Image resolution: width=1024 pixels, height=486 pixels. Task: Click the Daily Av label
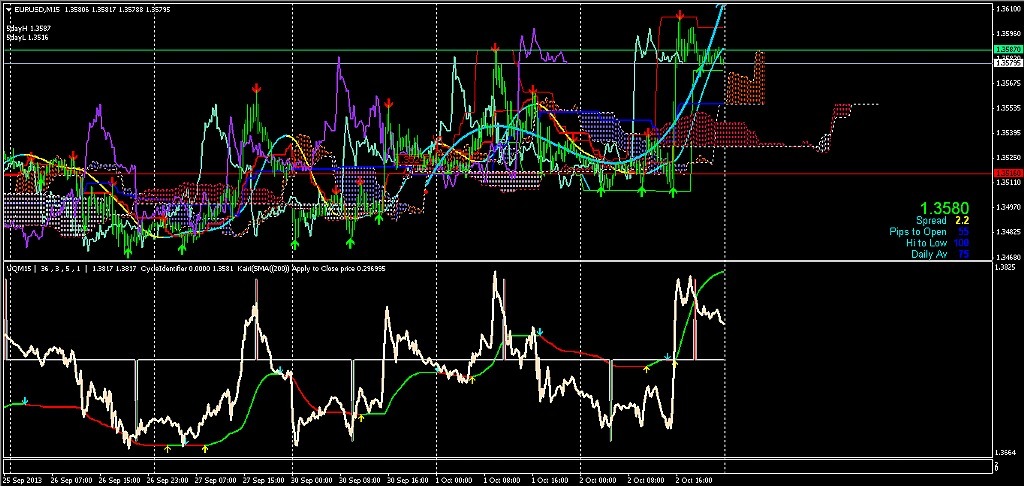929,254
